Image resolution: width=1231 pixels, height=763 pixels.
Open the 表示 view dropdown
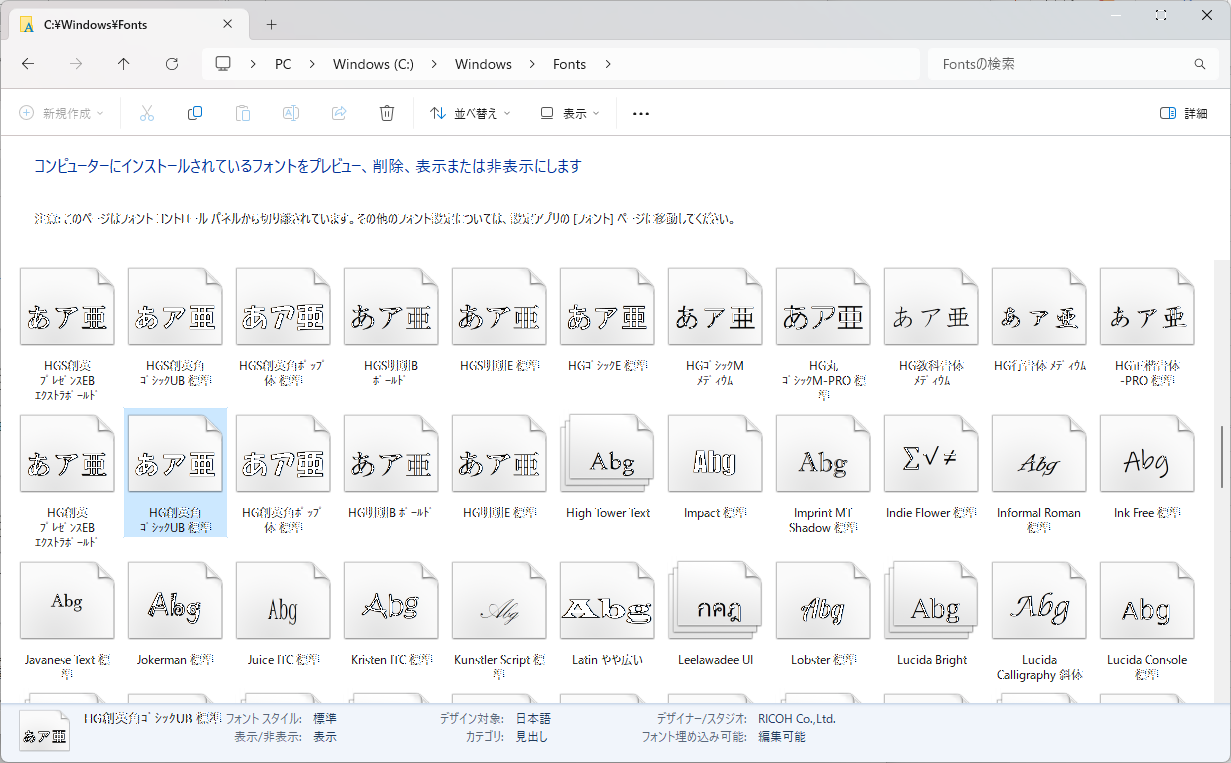coord(570,113)
